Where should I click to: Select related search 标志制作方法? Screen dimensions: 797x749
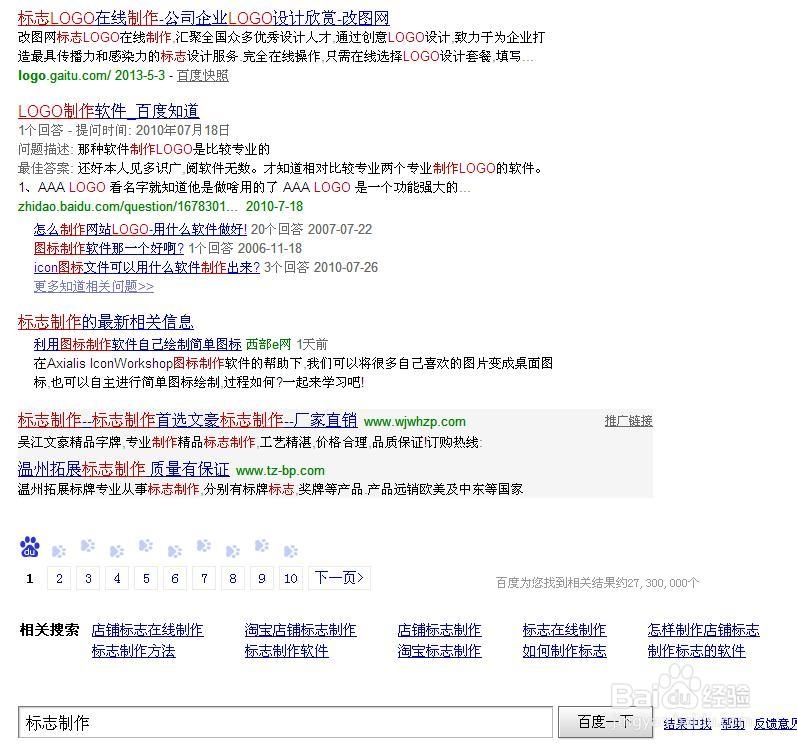(133, 651)
